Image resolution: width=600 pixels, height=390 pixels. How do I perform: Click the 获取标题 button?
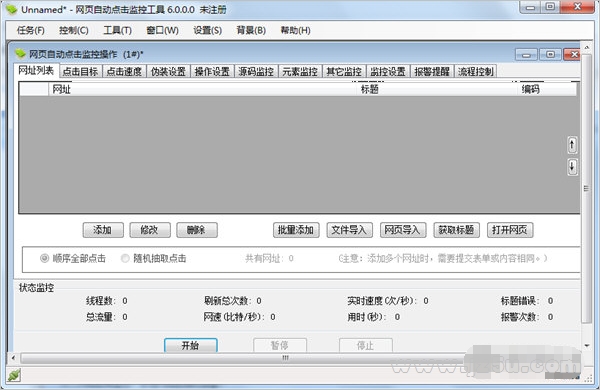click(457, 230)
